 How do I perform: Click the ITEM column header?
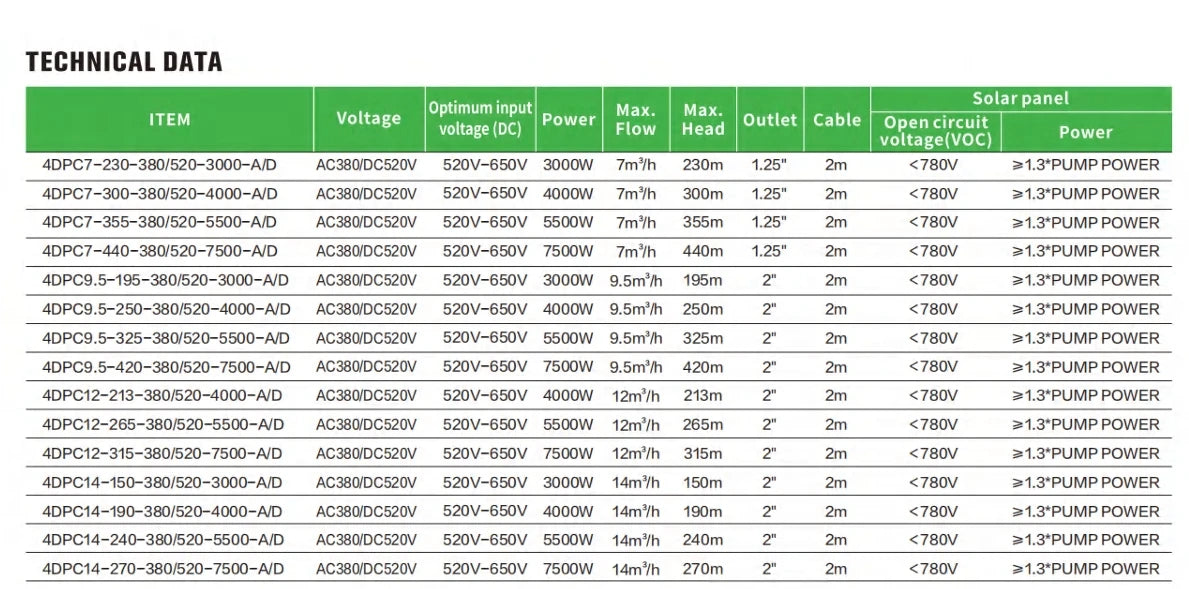[x=170, y=120]
